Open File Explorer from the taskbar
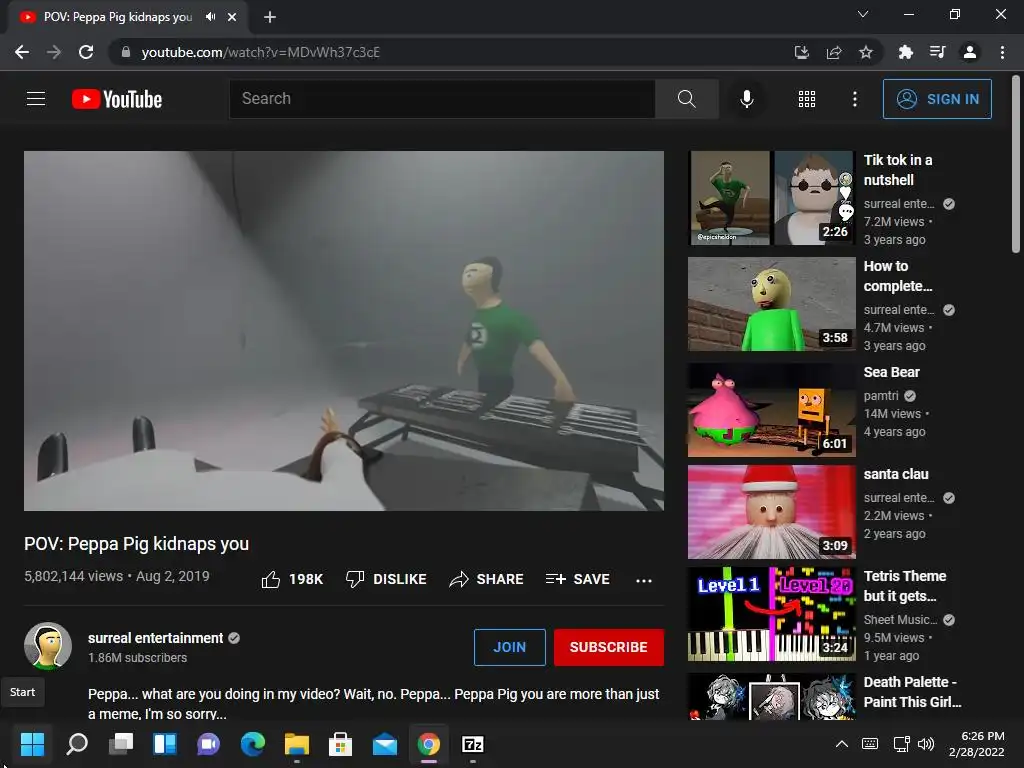The width and height of the screenshot is (1024, 768). click(x=296, y=744)
